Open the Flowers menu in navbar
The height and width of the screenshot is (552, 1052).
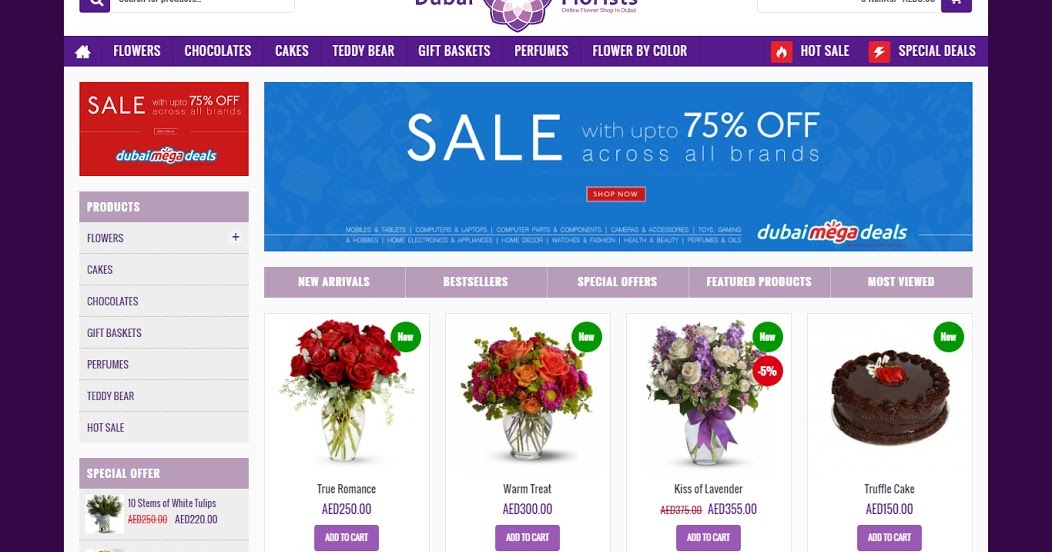(137, 51)
